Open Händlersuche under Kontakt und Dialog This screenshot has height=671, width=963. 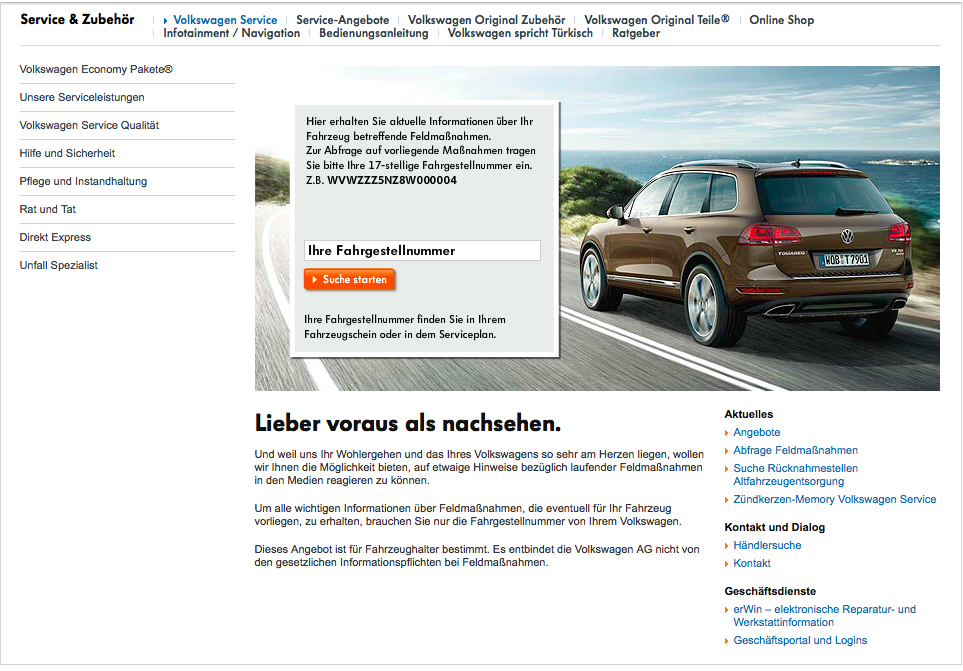point(767,545)
